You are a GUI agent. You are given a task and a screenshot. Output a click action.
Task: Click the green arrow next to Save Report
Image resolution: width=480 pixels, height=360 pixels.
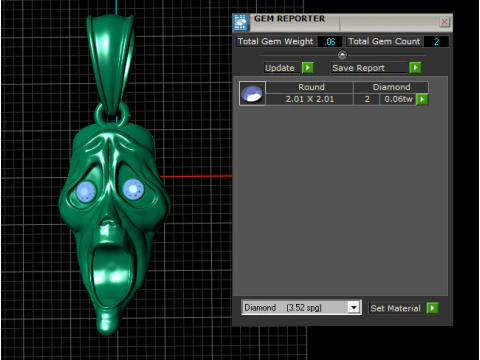415,68
